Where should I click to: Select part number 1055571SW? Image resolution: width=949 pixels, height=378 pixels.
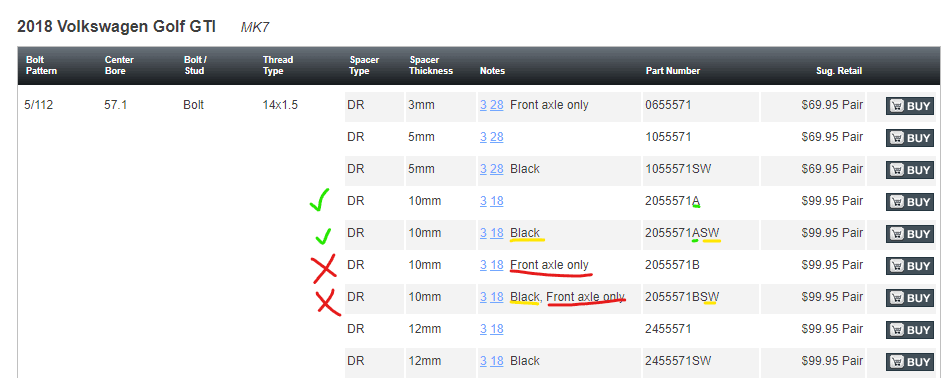[x=678, y=169]
